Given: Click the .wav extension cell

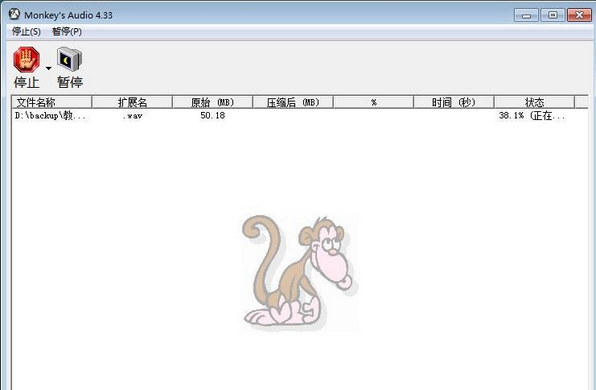Looking at the screenshot, I should coord(132,116).
